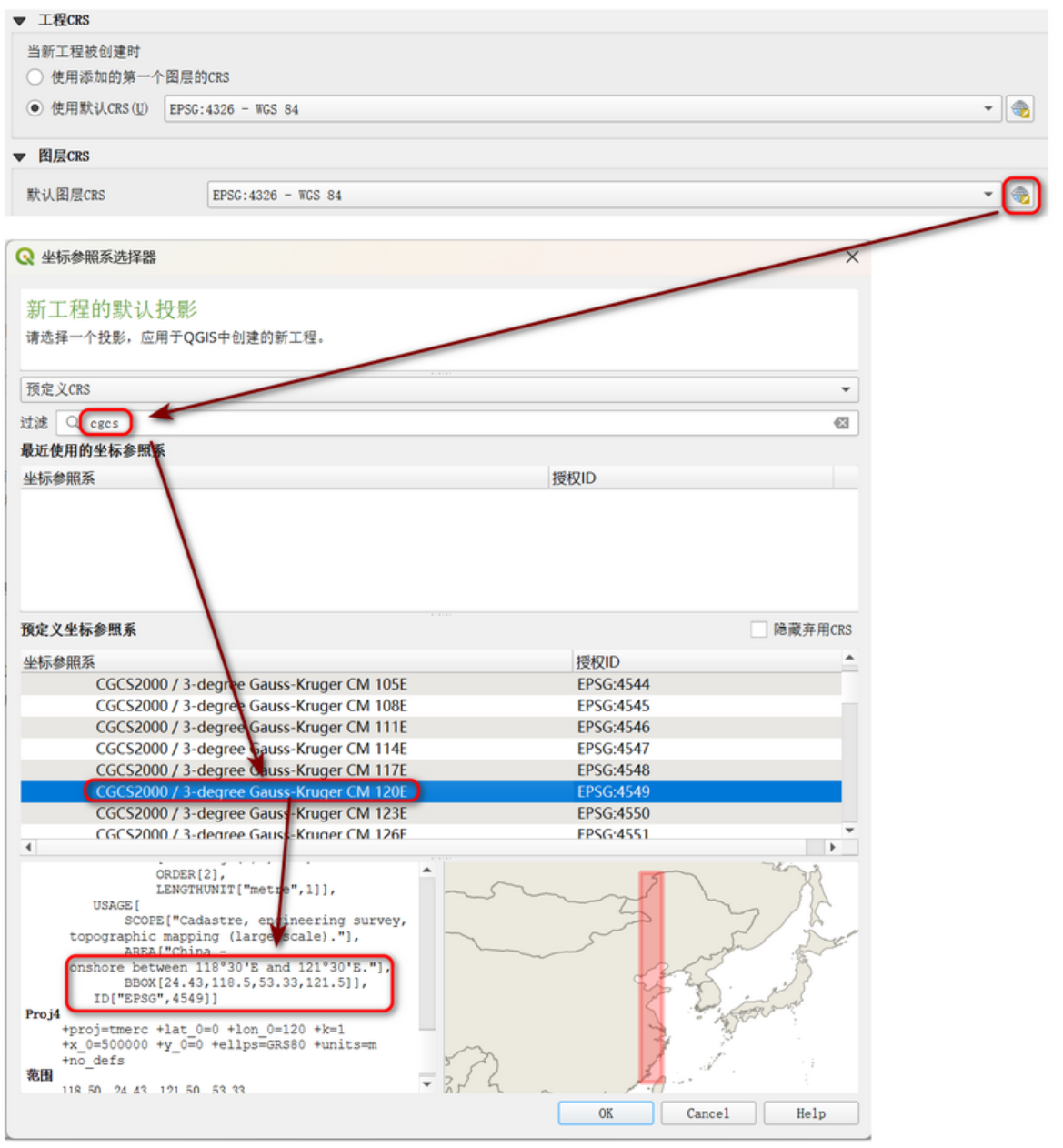Open the project default CRS dropdown
Viewport: 1063px width, 1148px height.
tap(582, 109)
